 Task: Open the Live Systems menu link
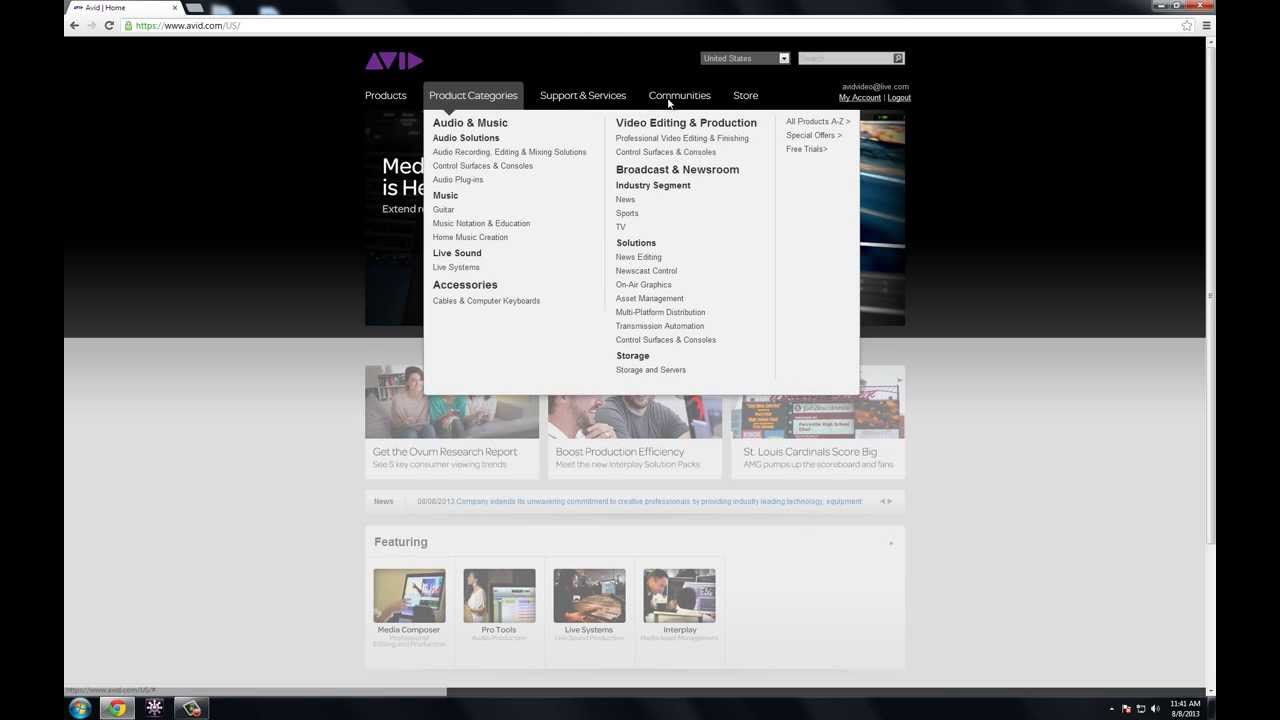coord(456,268)
